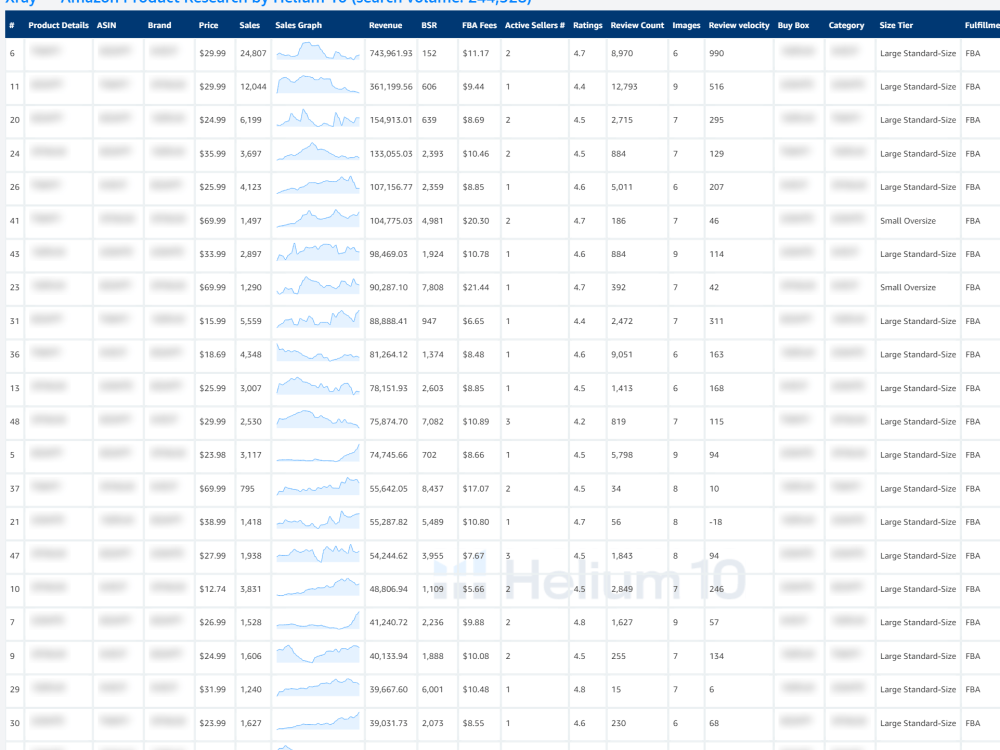Select sales value 3,007

click(251, 388)
